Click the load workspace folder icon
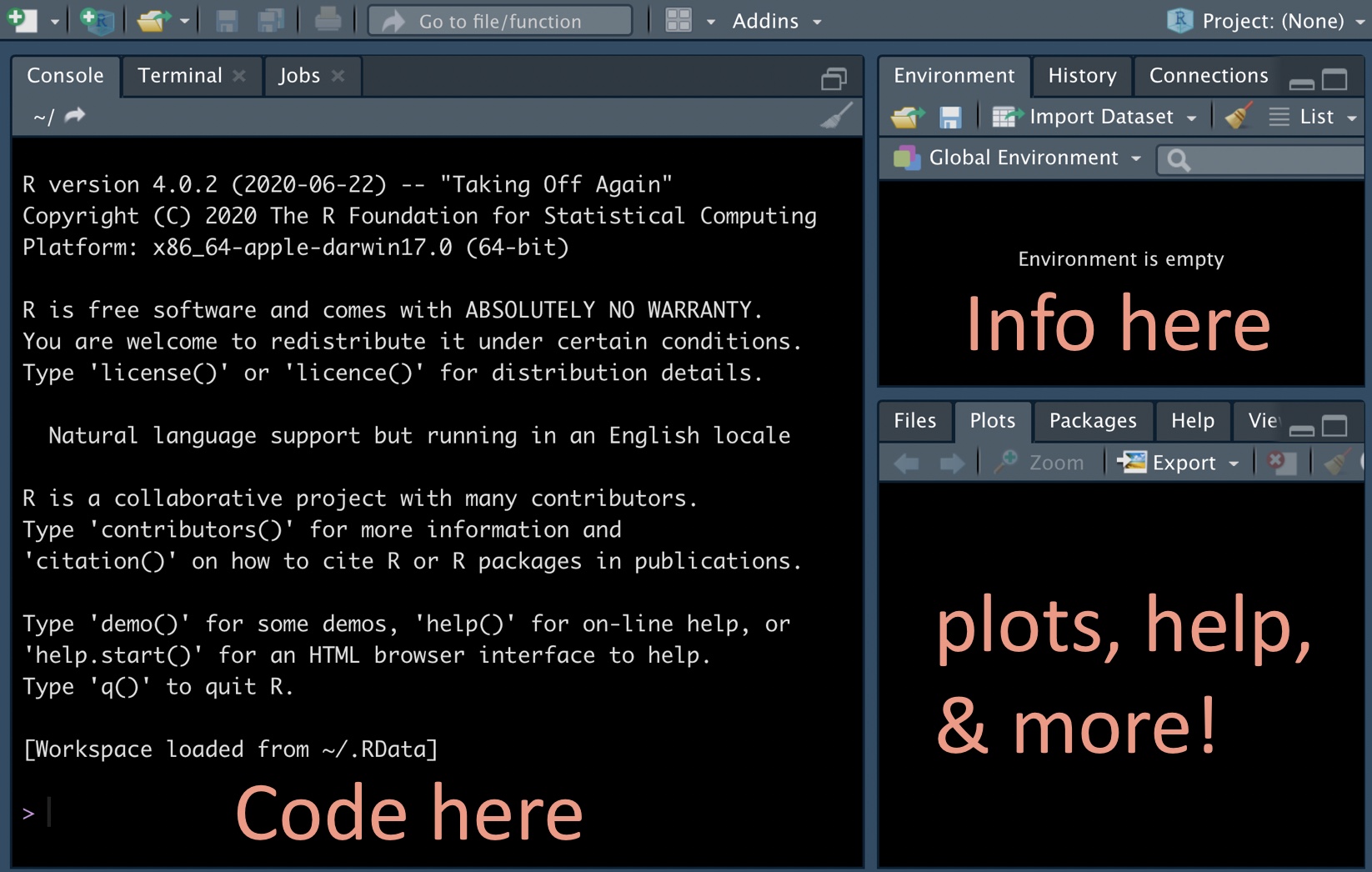Screen dimensions: 1372x872 (908, 117)
